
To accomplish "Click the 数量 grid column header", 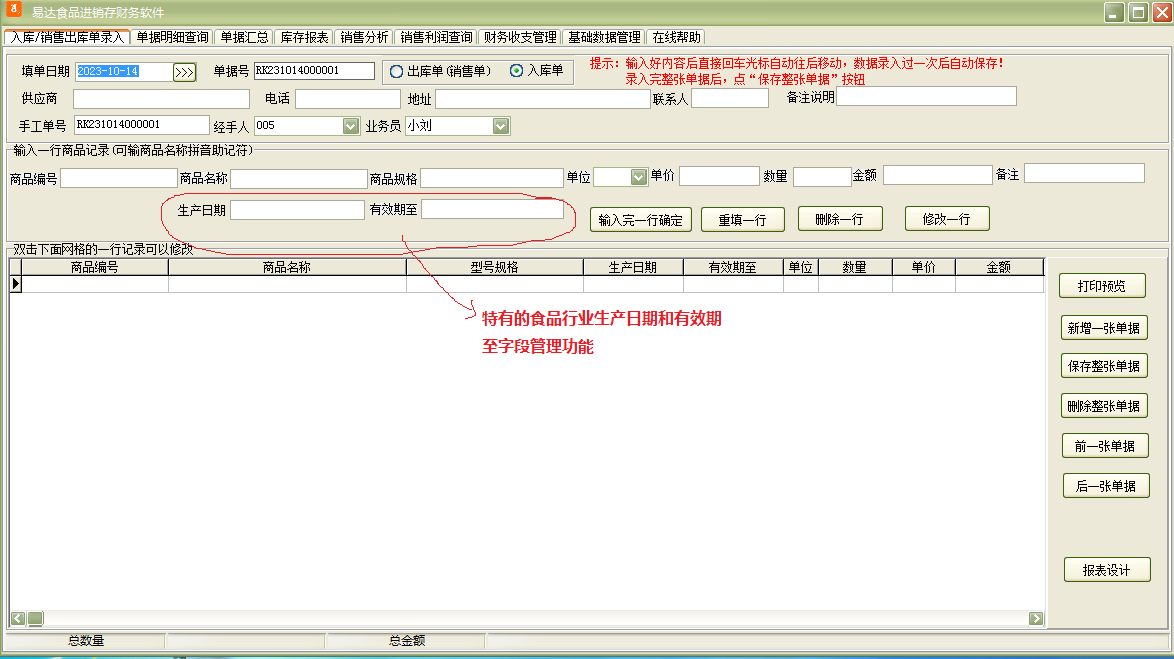I will pos(854,267).
